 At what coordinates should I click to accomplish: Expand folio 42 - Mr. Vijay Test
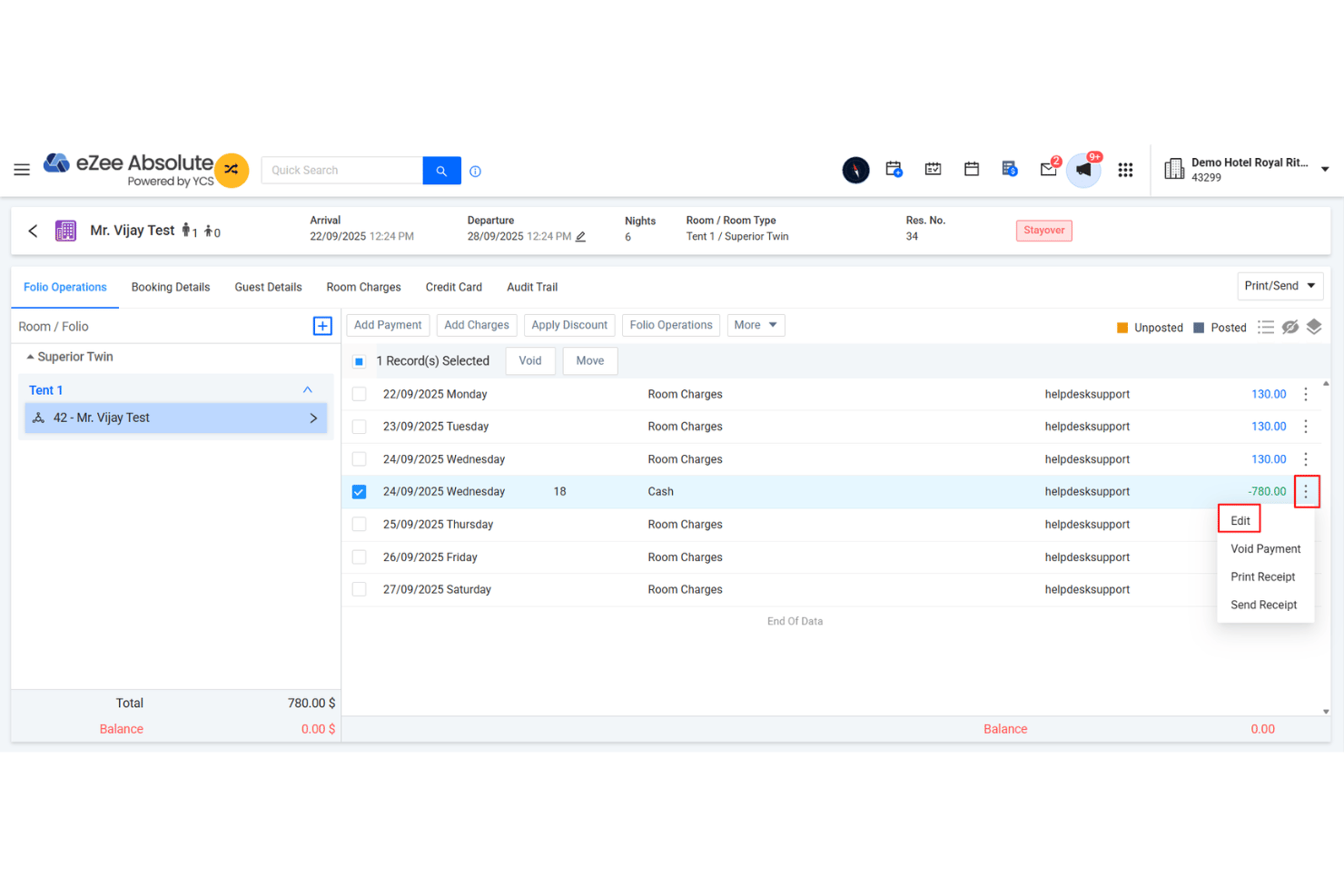(x=313, y=418)
